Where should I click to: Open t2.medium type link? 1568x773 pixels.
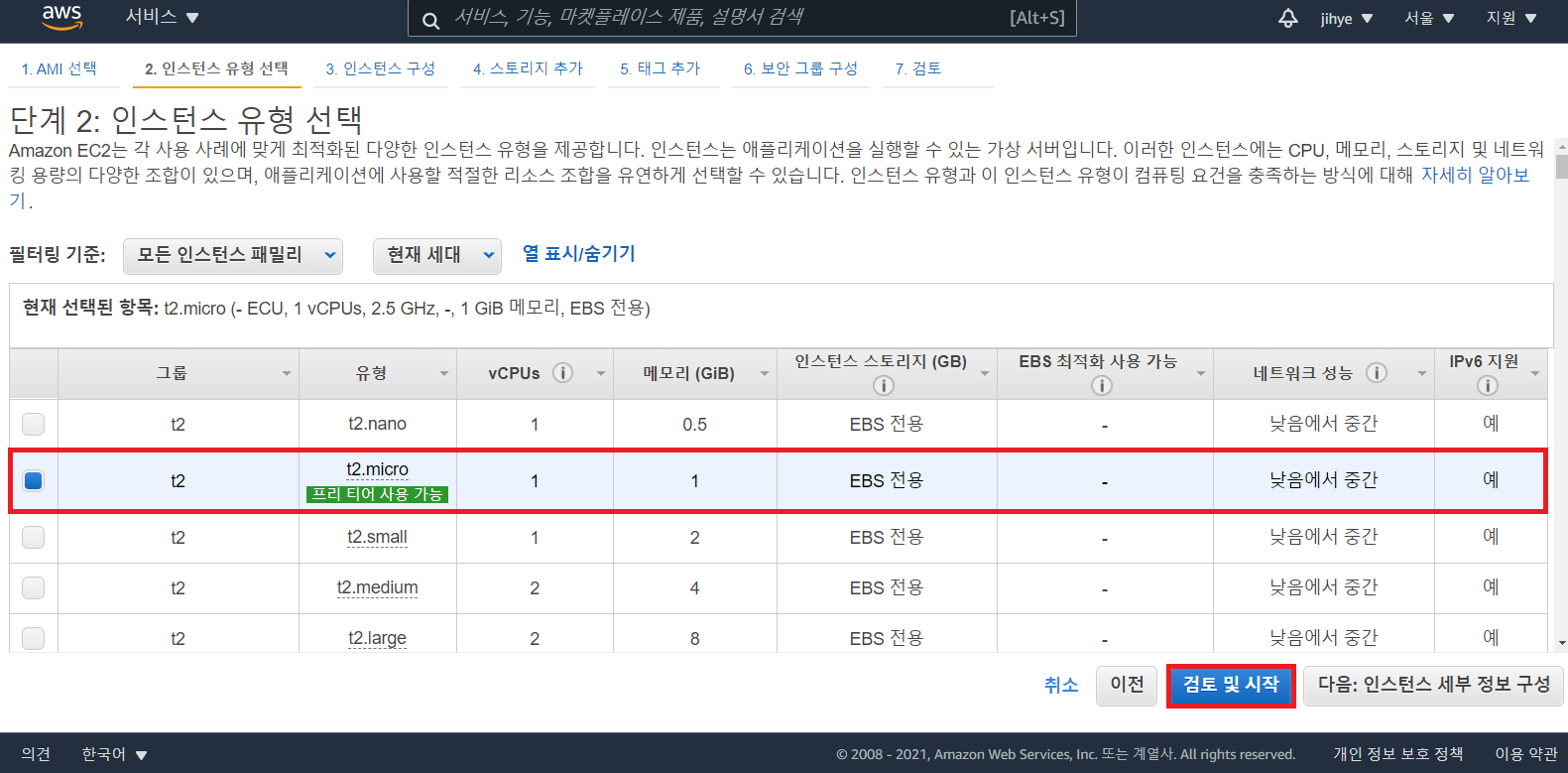tap(377, 587)
